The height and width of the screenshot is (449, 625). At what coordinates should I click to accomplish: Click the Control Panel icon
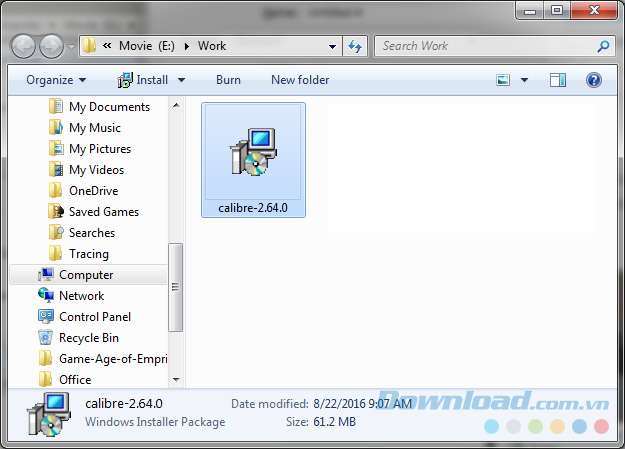[x=46, y=317]
